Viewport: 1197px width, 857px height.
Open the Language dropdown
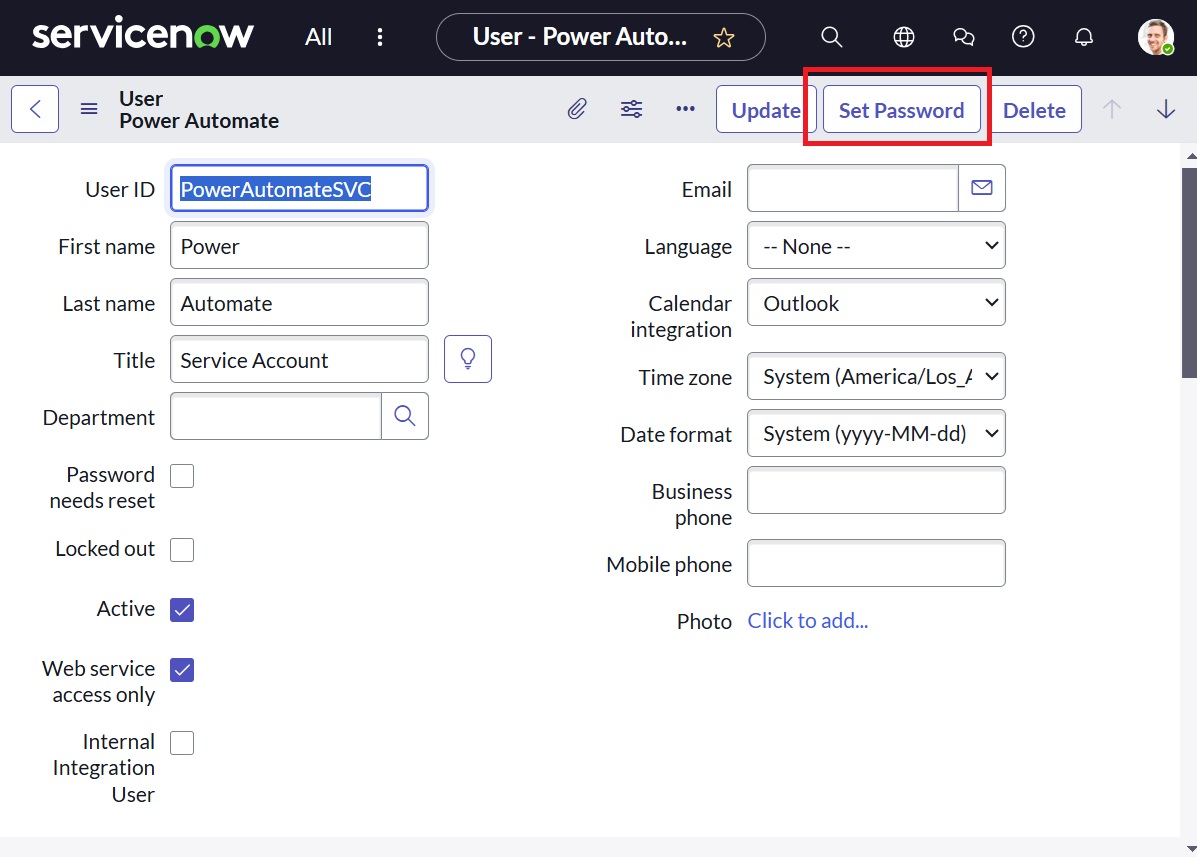(876, 246)
